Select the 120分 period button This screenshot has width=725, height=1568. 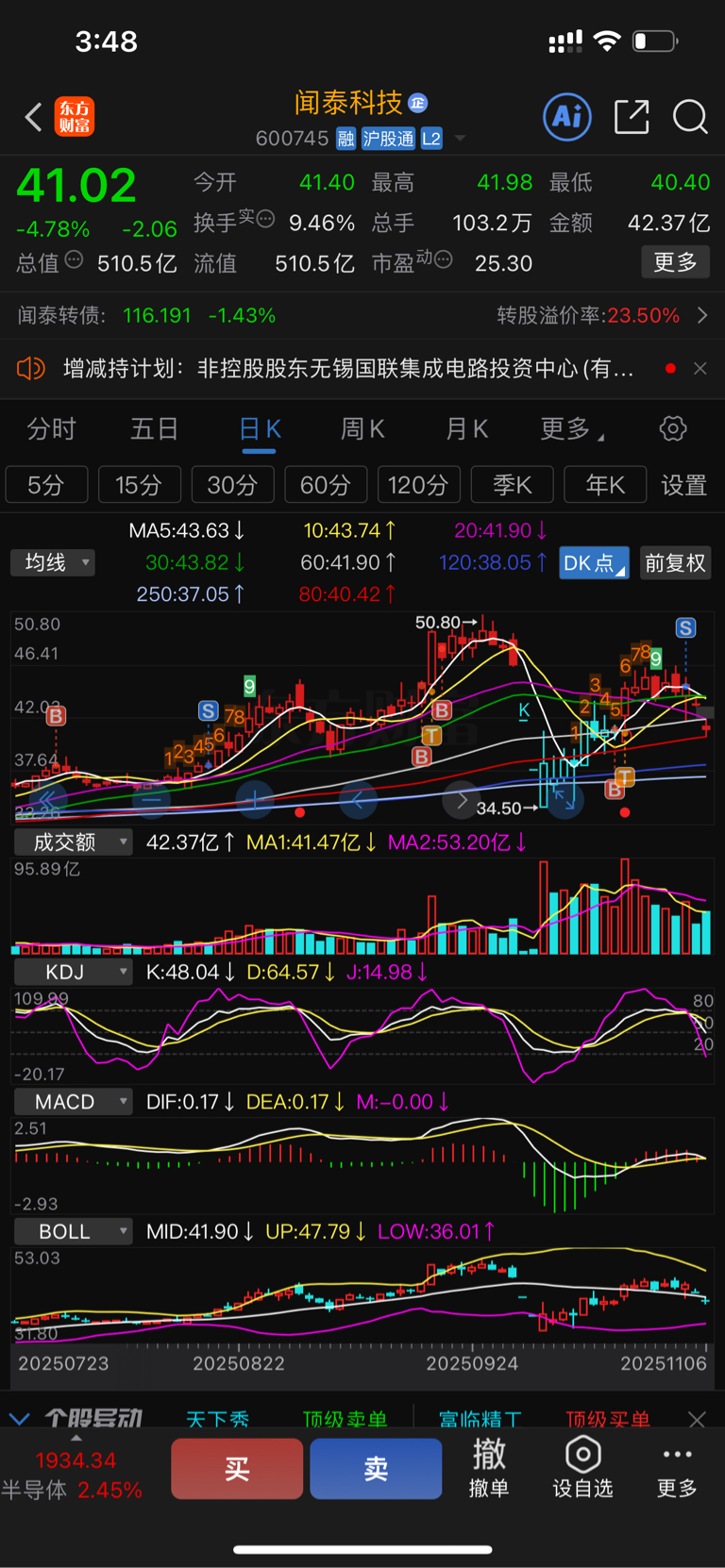[418, 485]
